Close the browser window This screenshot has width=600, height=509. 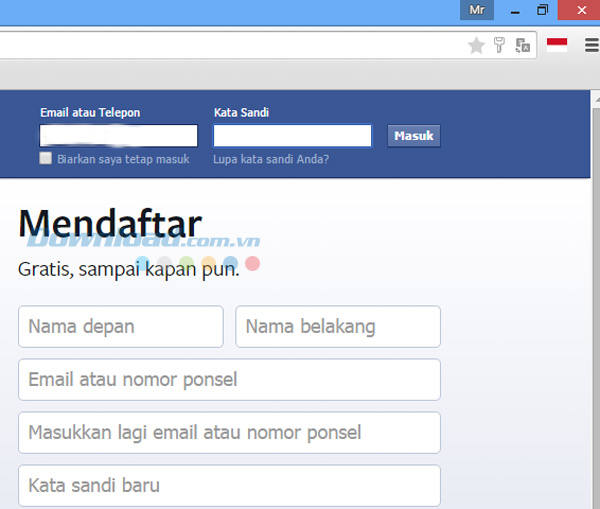[x=581, y=10]
